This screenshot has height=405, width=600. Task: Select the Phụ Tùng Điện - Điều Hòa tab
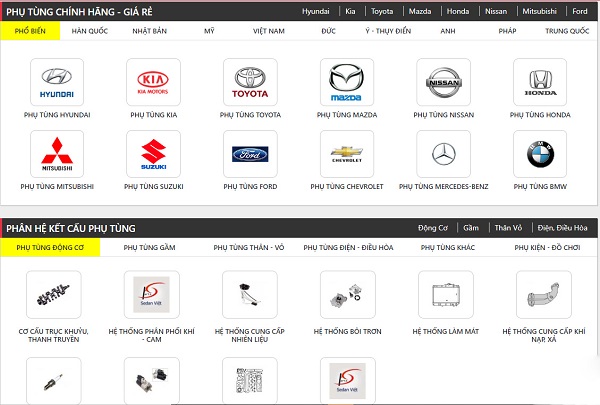[x=348, y=247]
